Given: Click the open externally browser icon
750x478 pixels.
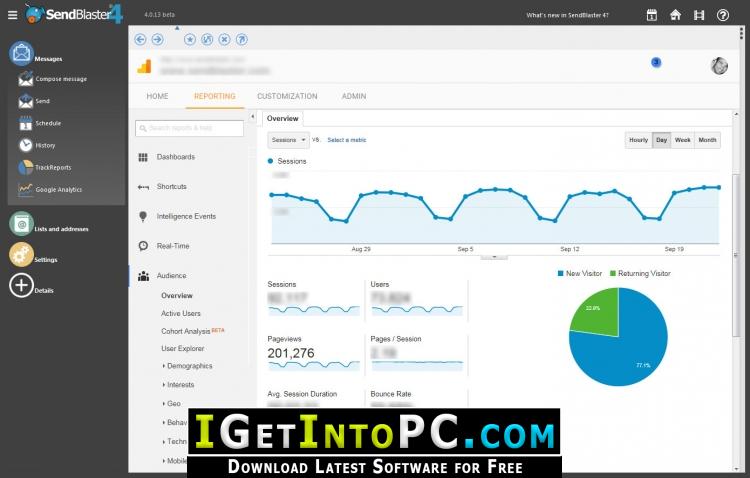Looking at the screenshot, I should pyautogui.click(x=242, y=39).
